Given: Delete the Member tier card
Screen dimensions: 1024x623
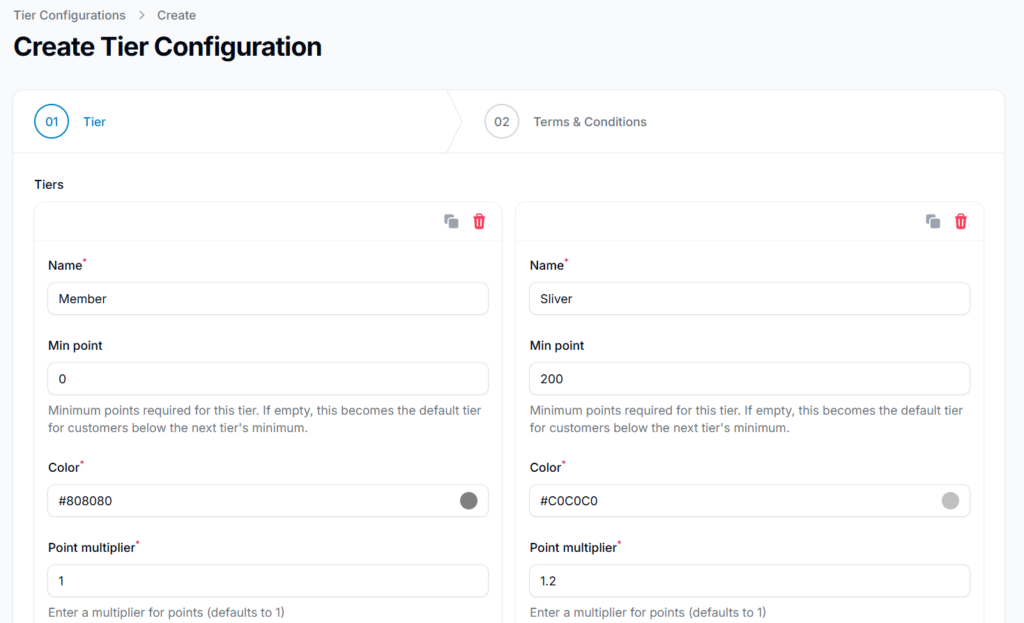Looking at the screenshot, I should pos(479,221).
